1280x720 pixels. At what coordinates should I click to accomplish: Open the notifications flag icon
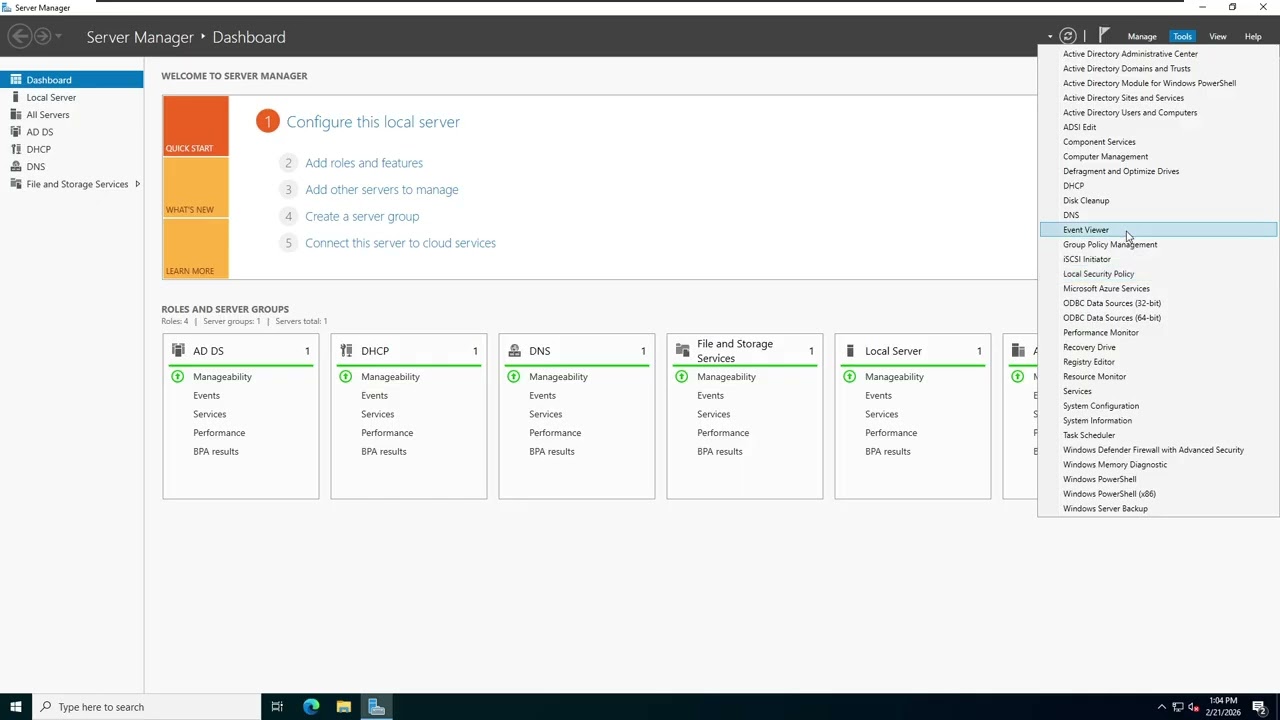(1104, 36)
